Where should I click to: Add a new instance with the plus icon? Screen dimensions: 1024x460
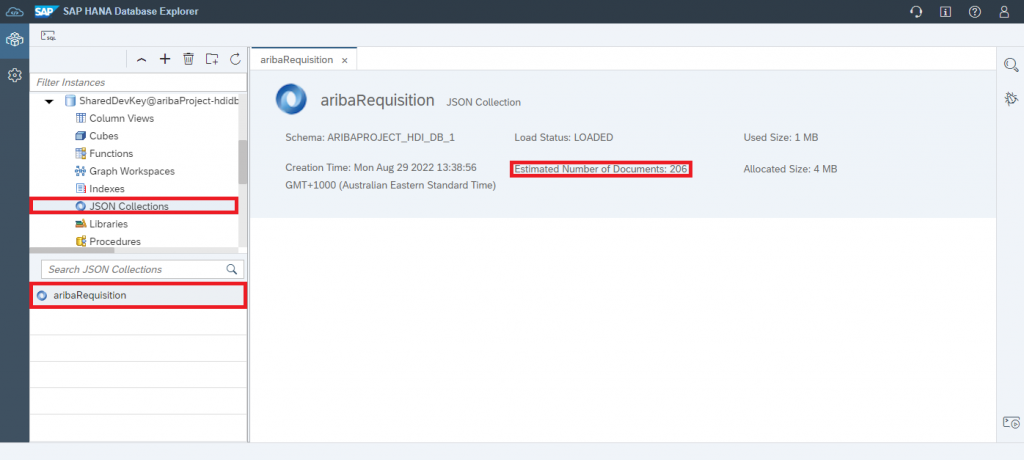(165, 59)
